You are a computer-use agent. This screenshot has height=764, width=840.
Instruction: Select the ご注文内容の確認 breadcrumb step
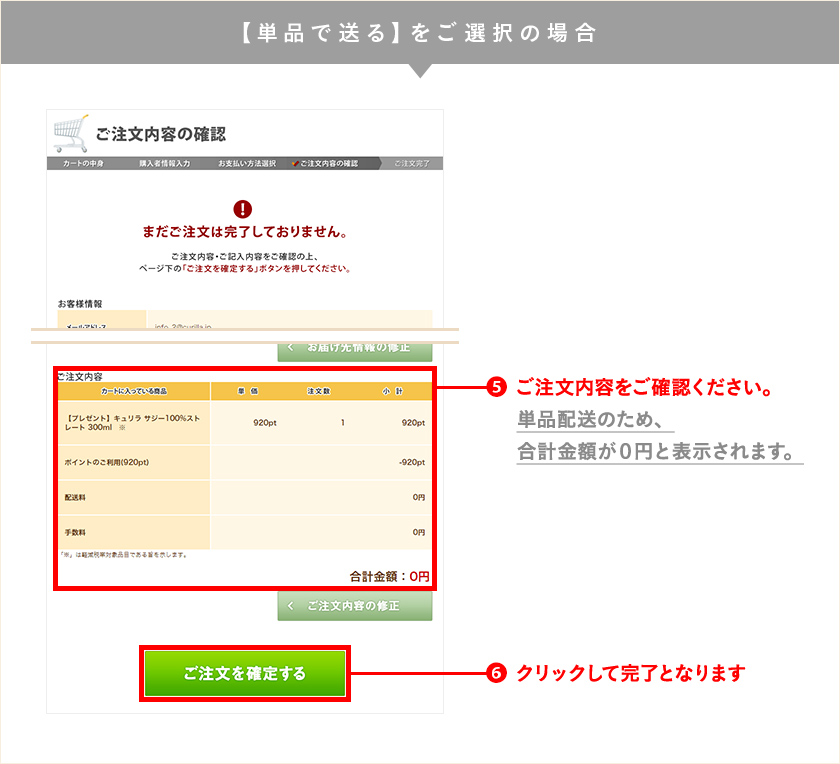point(330,162)
